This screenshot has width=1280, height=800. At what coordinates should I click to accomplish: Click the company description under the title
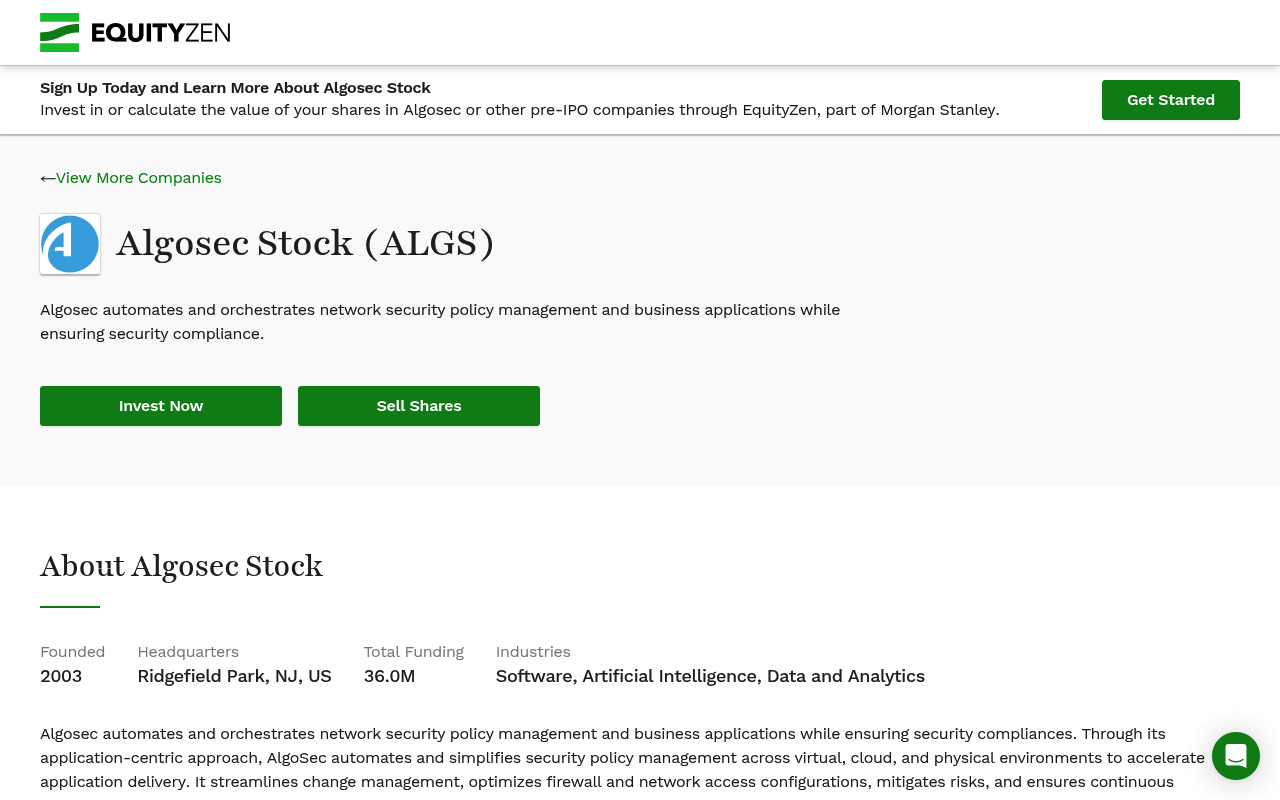point(440,322)
